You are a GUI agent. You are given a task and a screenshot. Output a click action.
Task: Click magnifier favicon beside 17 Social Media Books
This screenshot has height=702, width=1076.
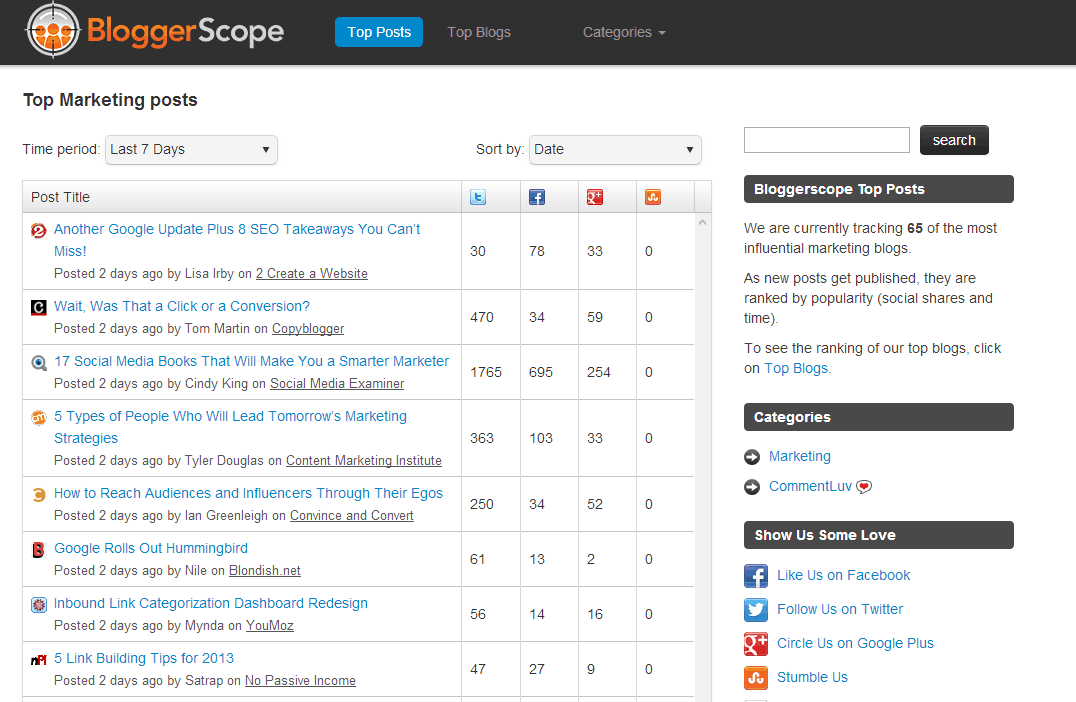click(x=39, y=362)
